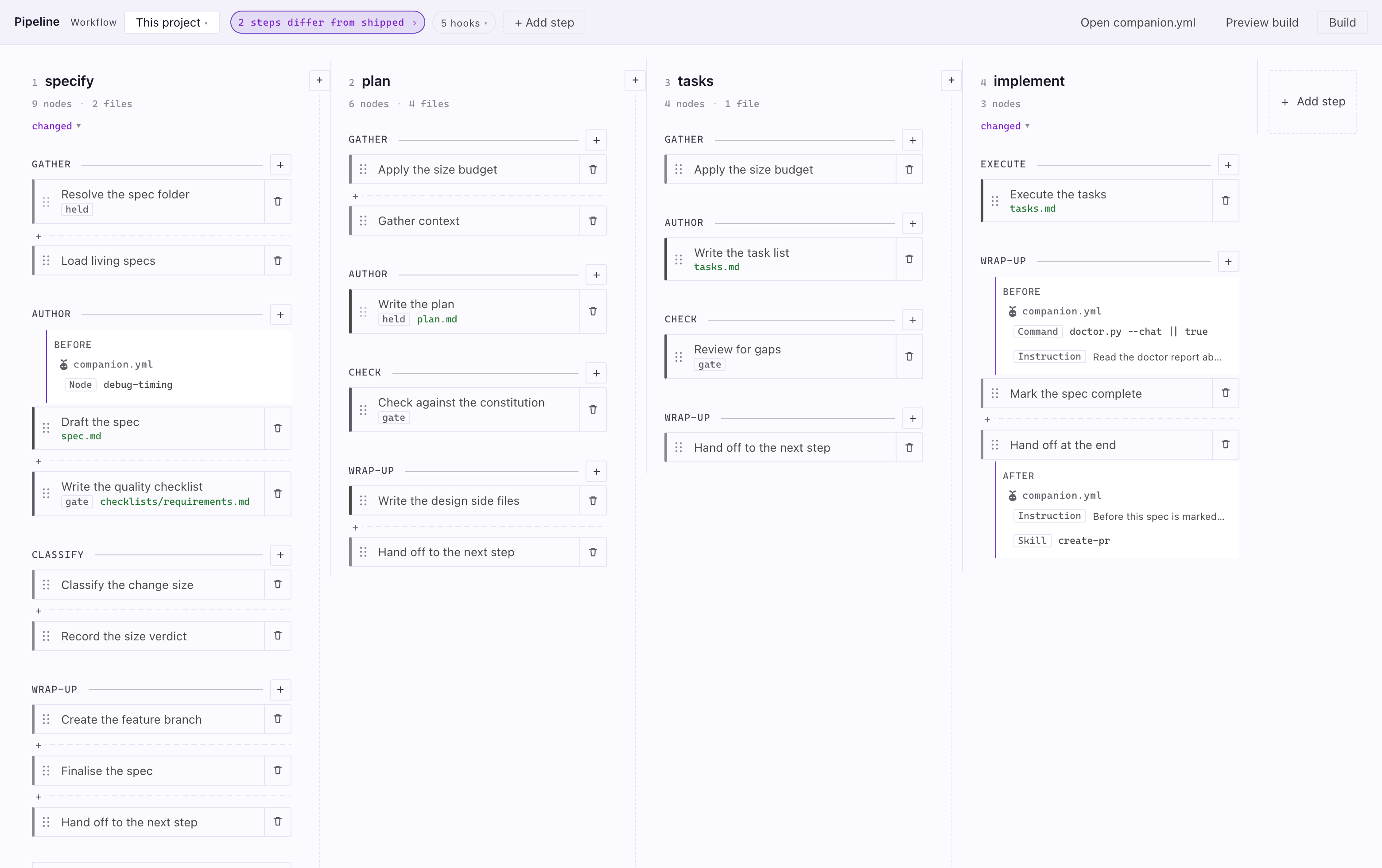Insert a step after the tasks column

click(951, 80)
